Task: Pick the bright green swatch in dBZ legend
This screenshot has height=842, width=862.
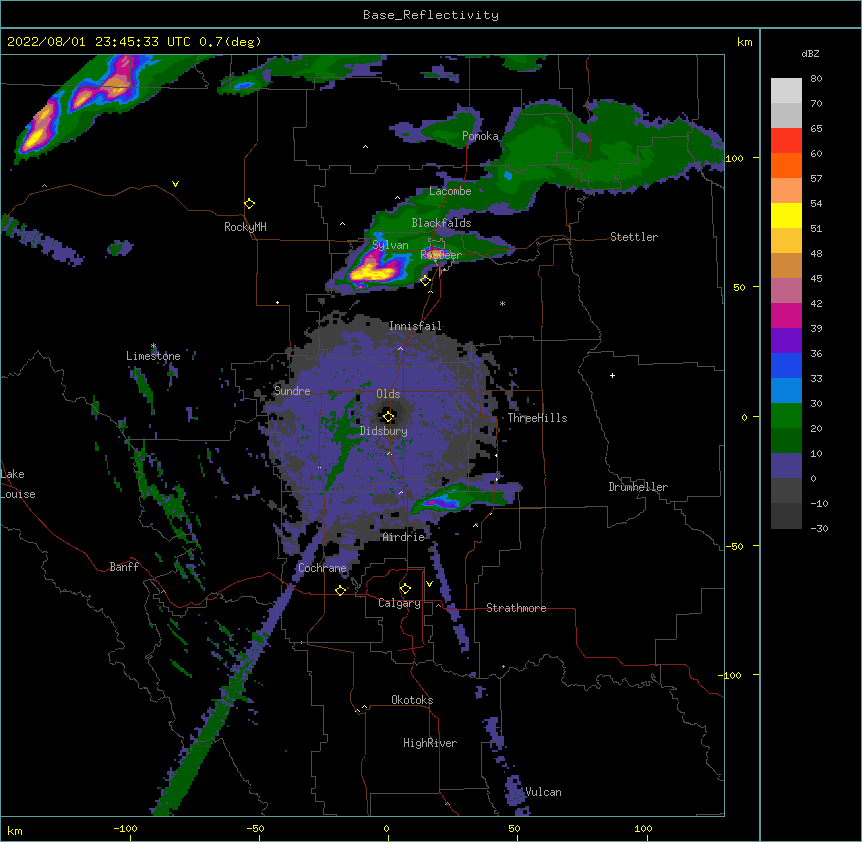Action: point(786,416)
